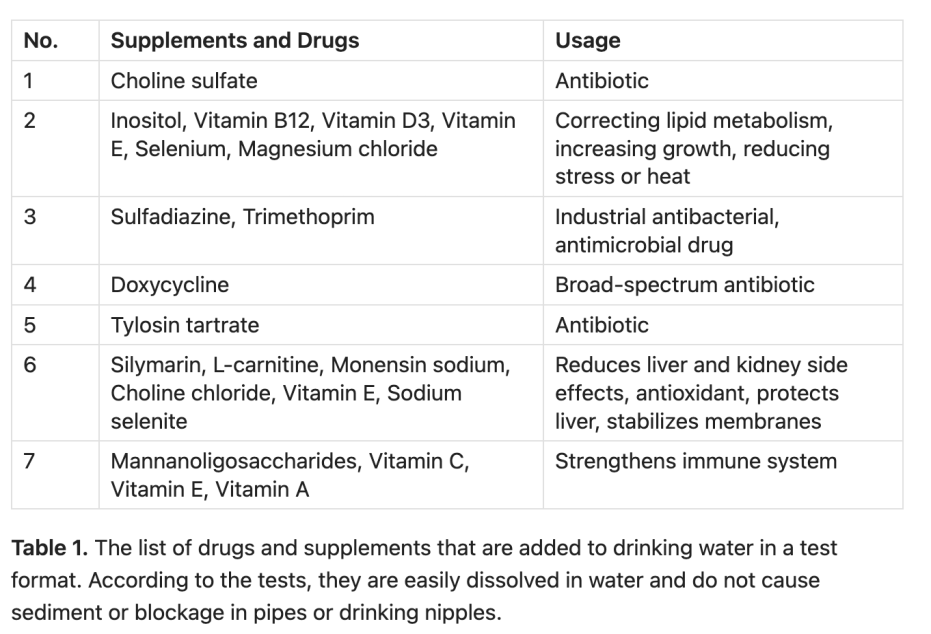Select the "Tylosin tartrate" cell
Image resolution: width=931 pixels, height=634 pixels.
coord(185,325)
